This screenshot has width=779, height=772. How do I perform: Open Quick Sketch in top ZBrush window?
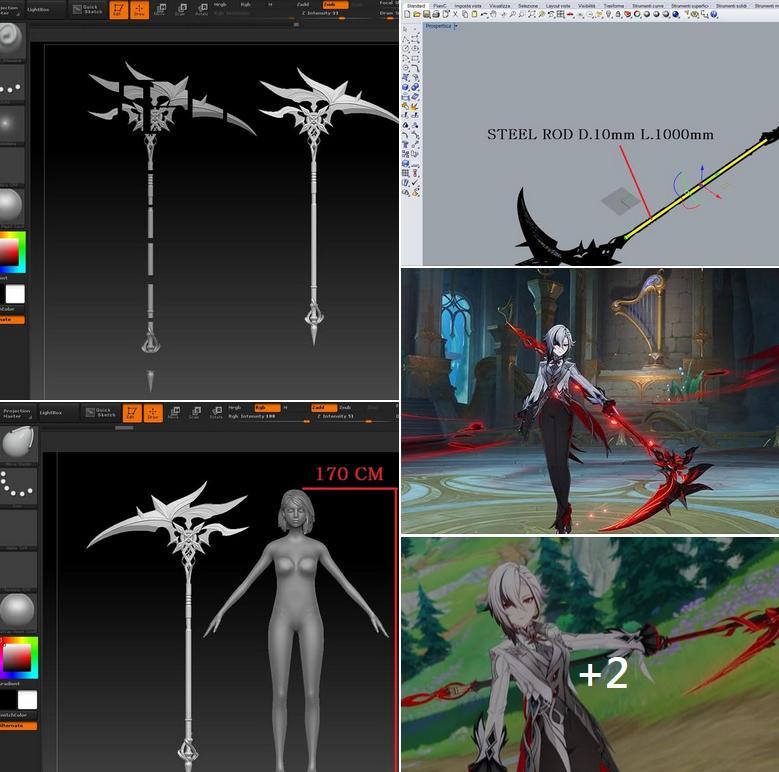86,9
